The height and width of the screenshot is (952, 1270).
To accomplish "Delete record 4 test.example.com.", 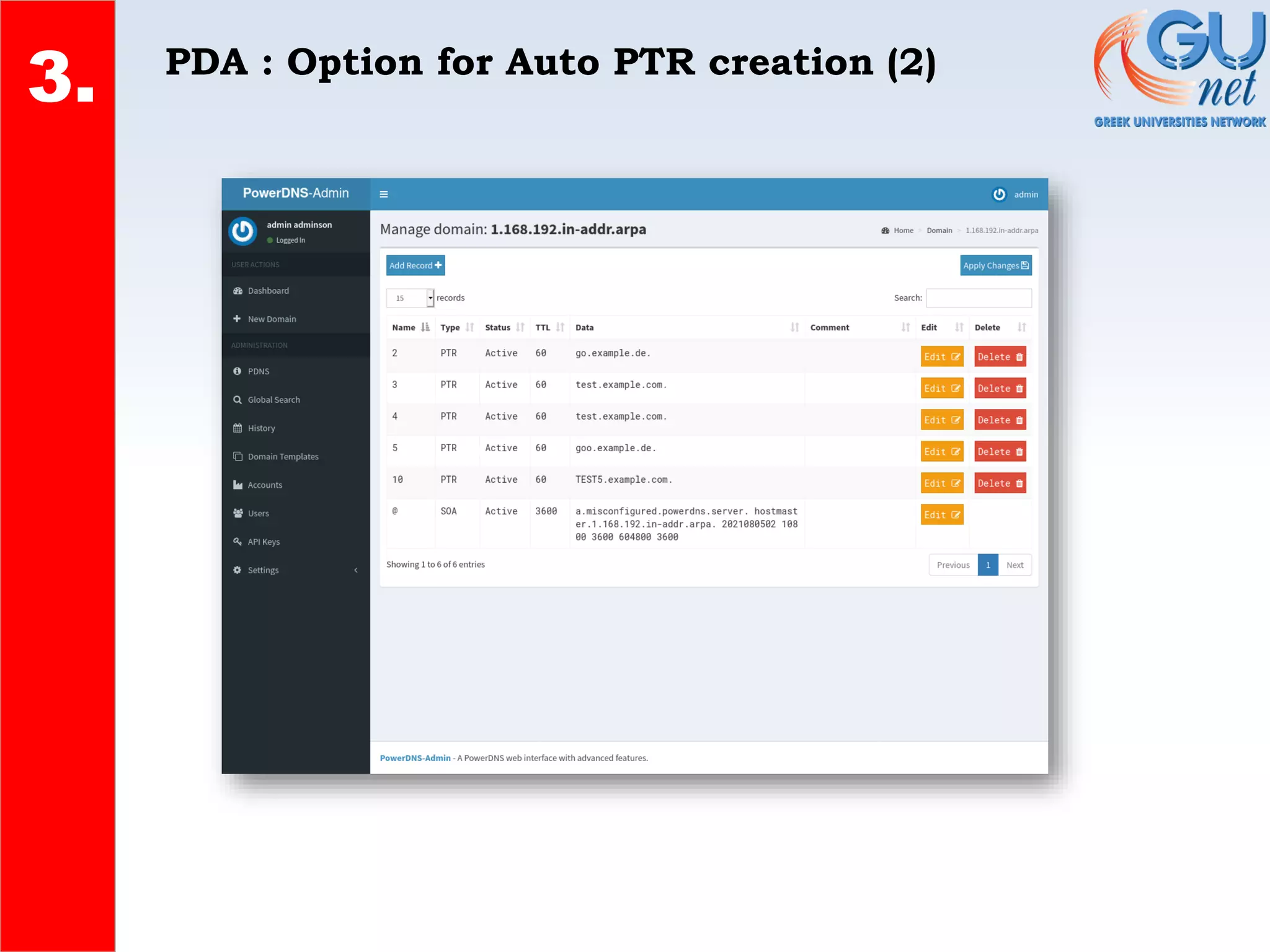I will (x=1000, y=420).
